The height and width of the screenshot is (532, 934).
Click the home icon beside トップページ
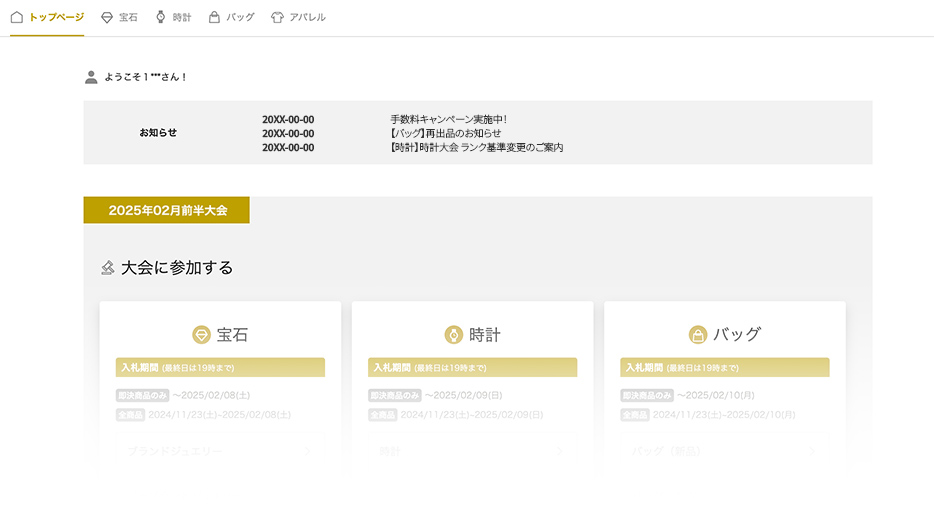(x=17, y=17)
